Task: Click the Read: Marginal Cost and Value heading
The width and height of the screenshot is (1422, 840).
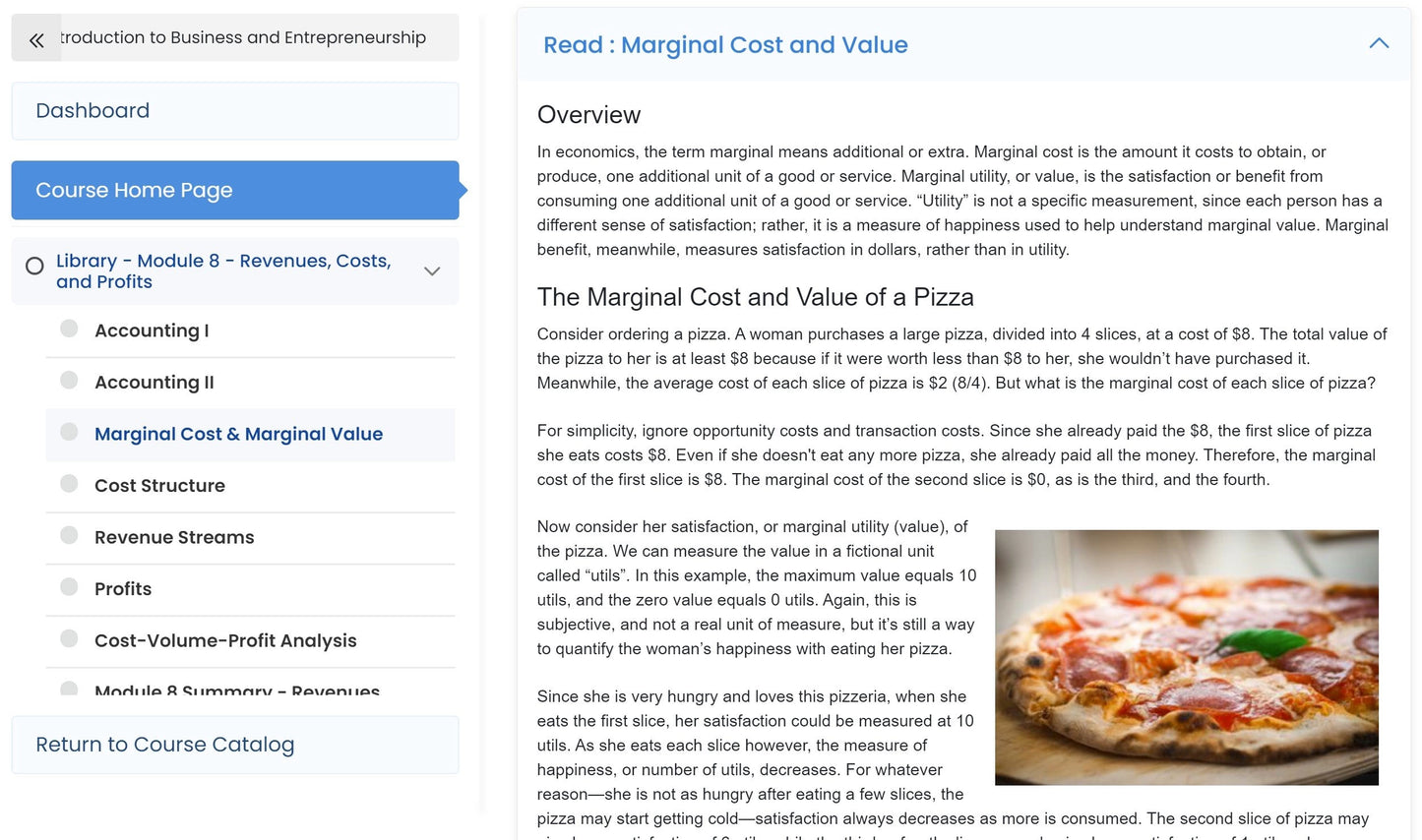Action: [x=725, y=45]
